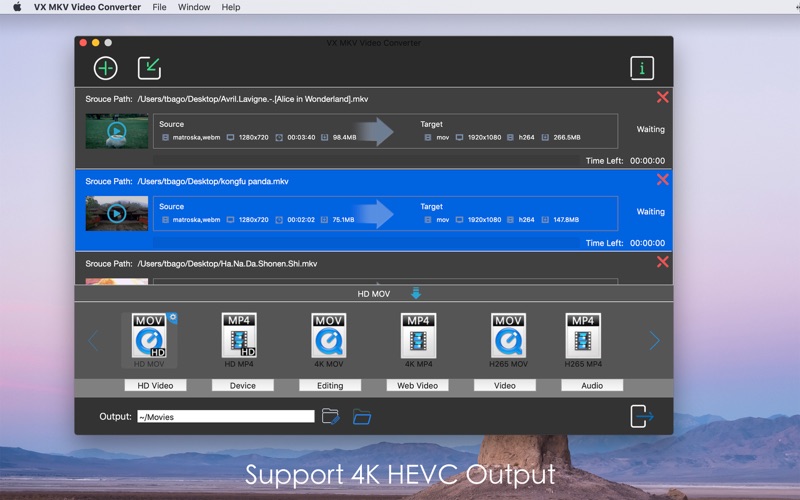800x500 pixels.
Task: Select the HD MOV format preset
Action: click(149, 340)
